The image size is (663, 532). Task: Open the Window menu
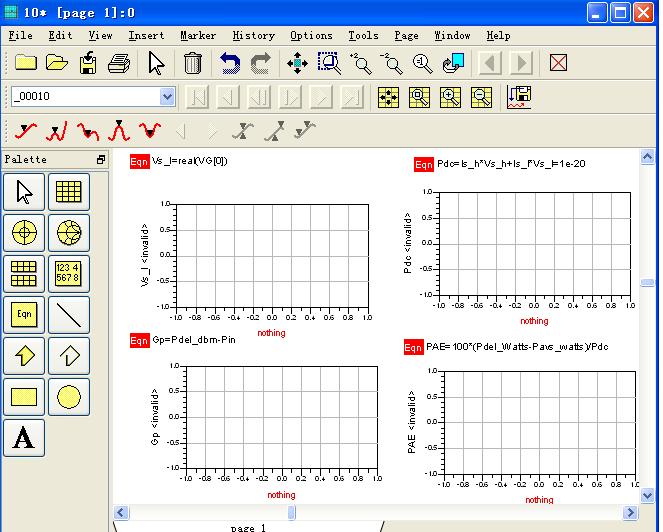(452, 36)
